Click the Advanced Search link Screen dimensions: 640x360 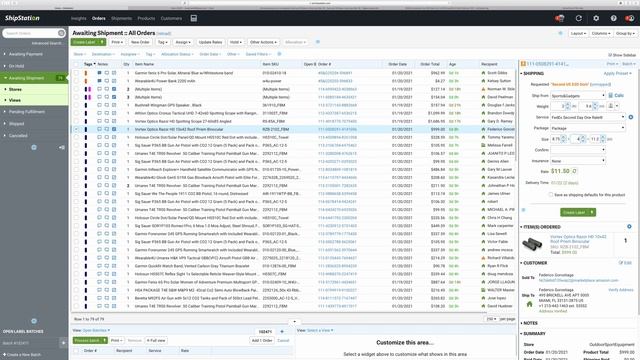coord(47,43)
